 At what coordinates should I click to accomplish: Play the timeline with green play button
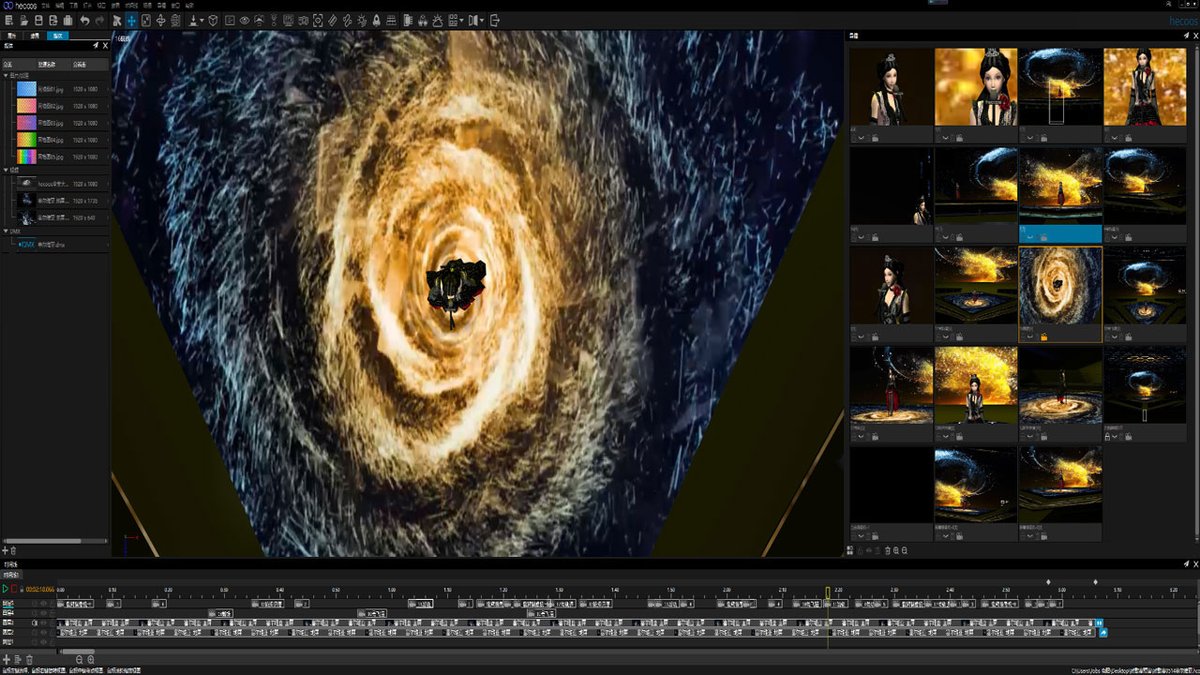pos(5,589)
